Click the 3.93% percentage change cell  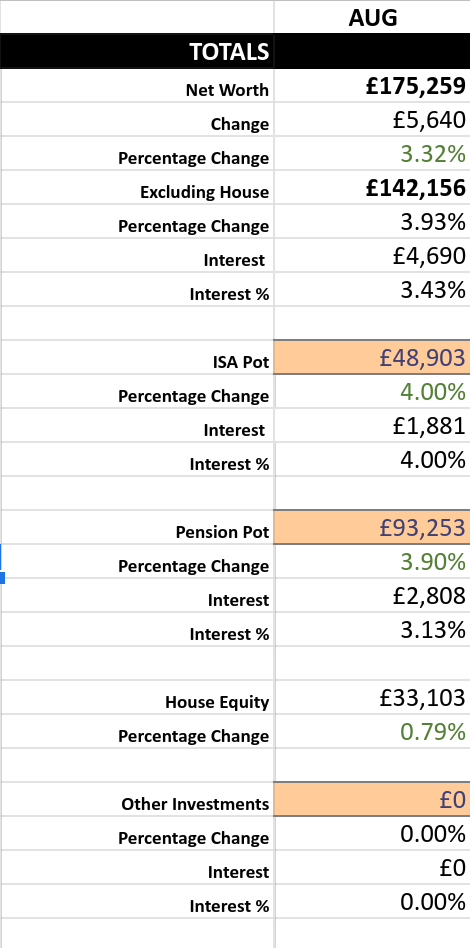(x=372, y=222)
